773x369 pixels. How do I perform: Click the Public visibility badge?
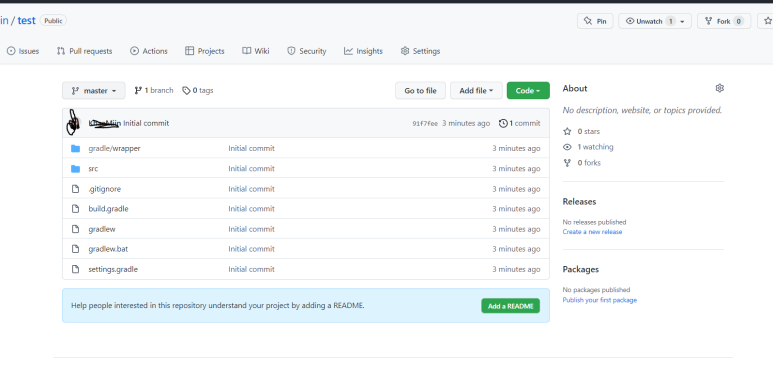(x=53, y=21)
